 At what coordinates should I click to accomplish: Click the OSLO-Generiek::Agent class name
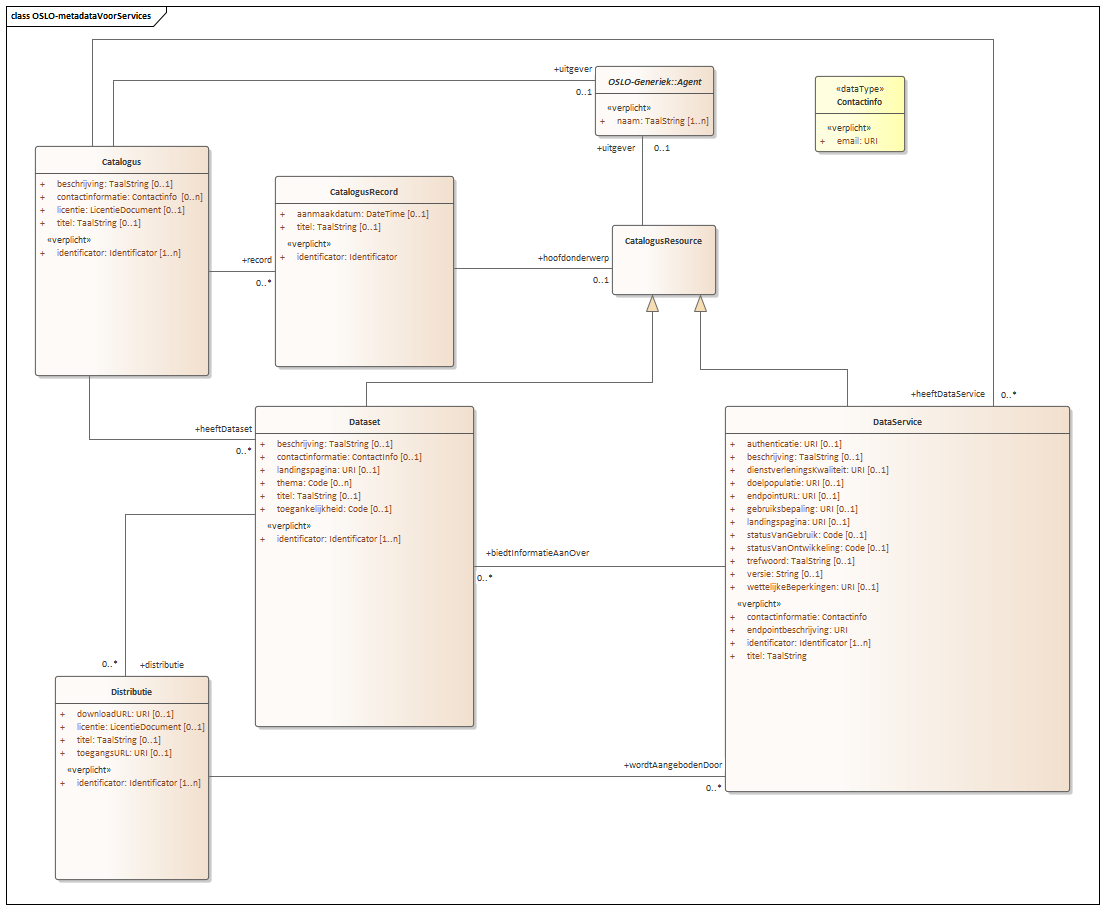655,81
